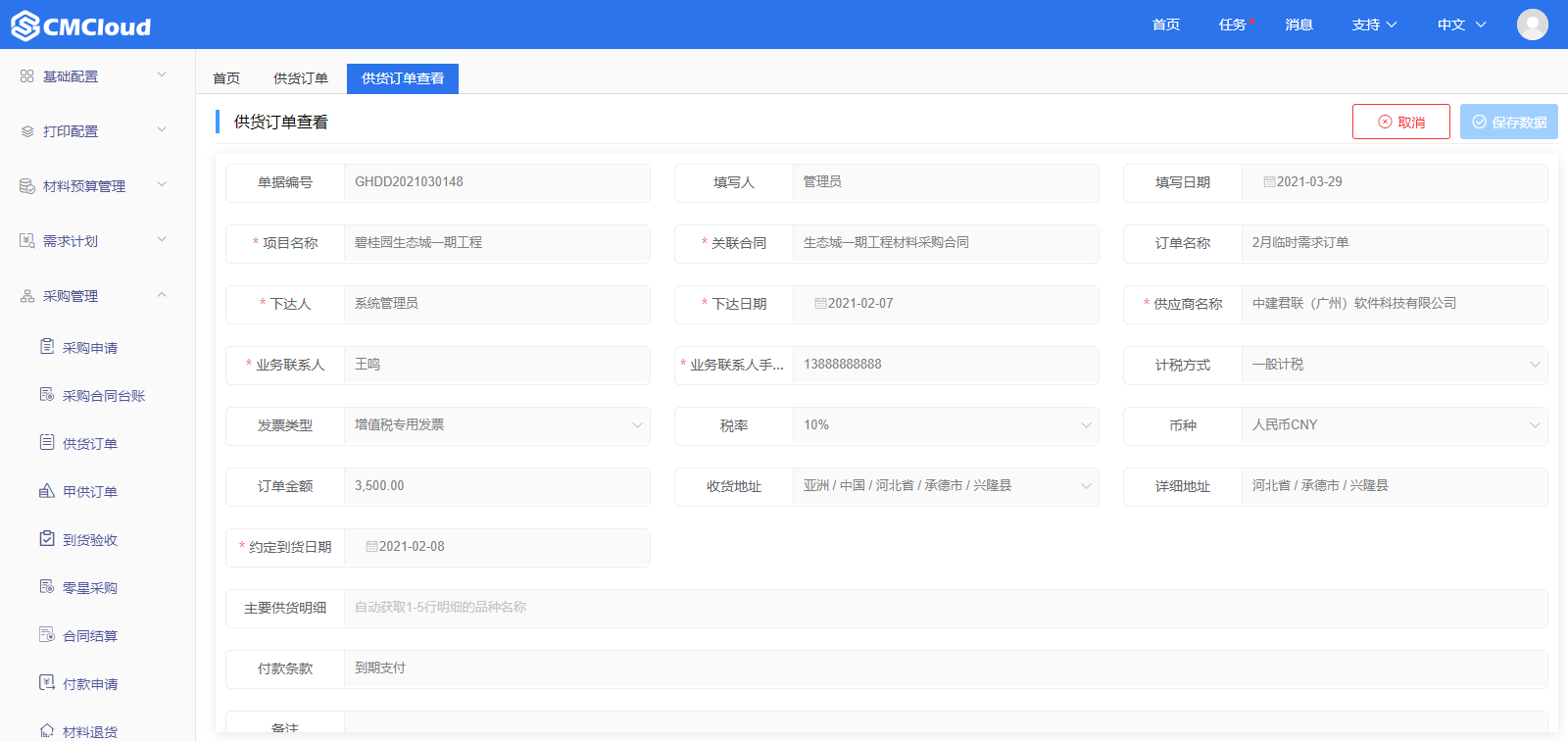Expand the 打印配置 menu chevron
Viewport: 1568px width, 742px height.
point(162,129)
